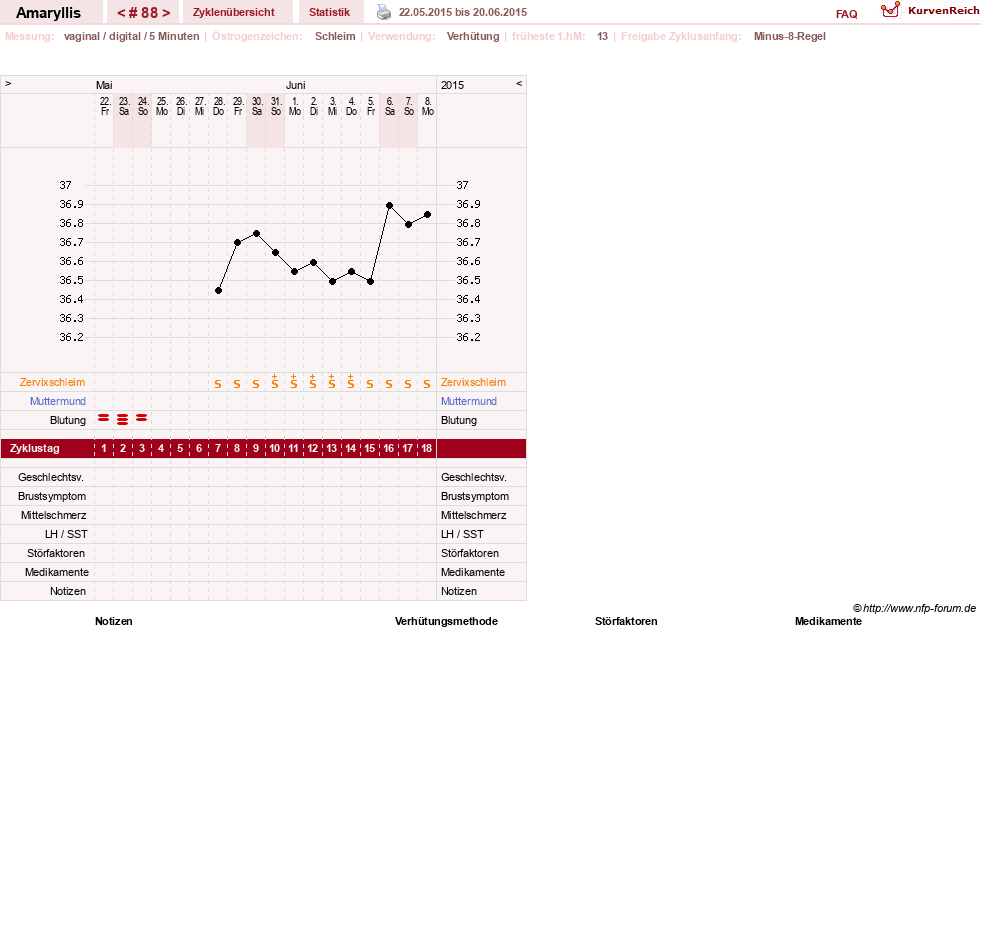Select the Amaryllis tab
This screenshot has width=981, height=940.
point(49,13)
